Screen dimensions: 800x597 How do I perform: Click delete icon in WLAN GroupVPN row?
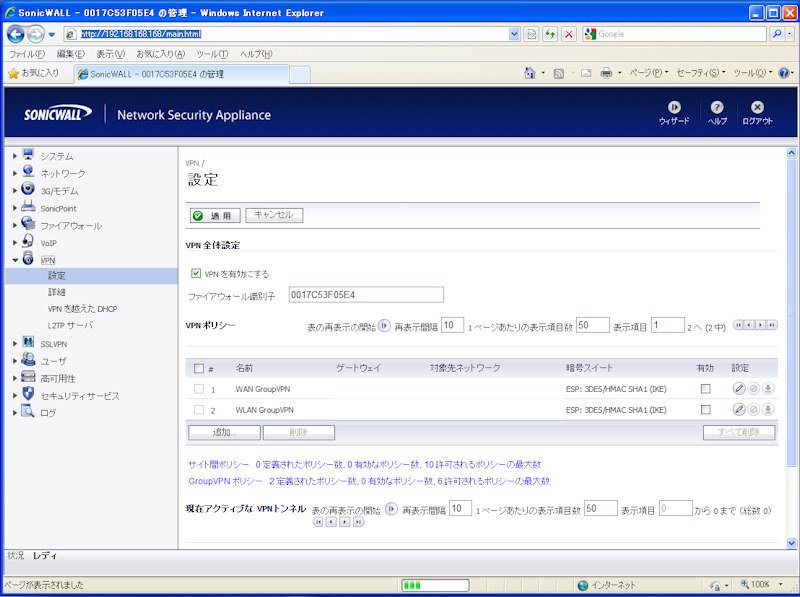tap(754, 409)
